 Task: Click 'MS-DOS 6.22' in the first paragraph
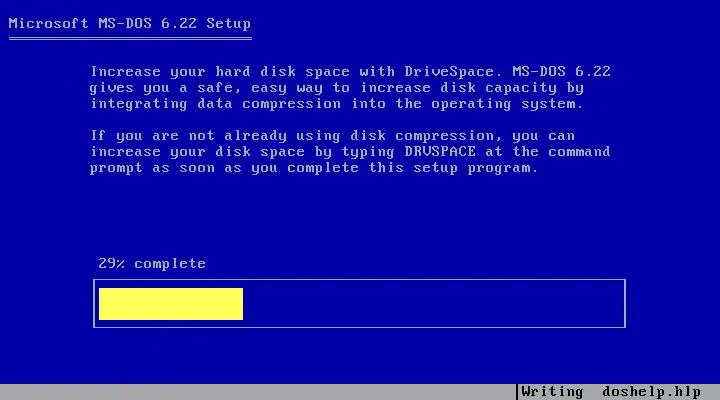pos(562,72)
